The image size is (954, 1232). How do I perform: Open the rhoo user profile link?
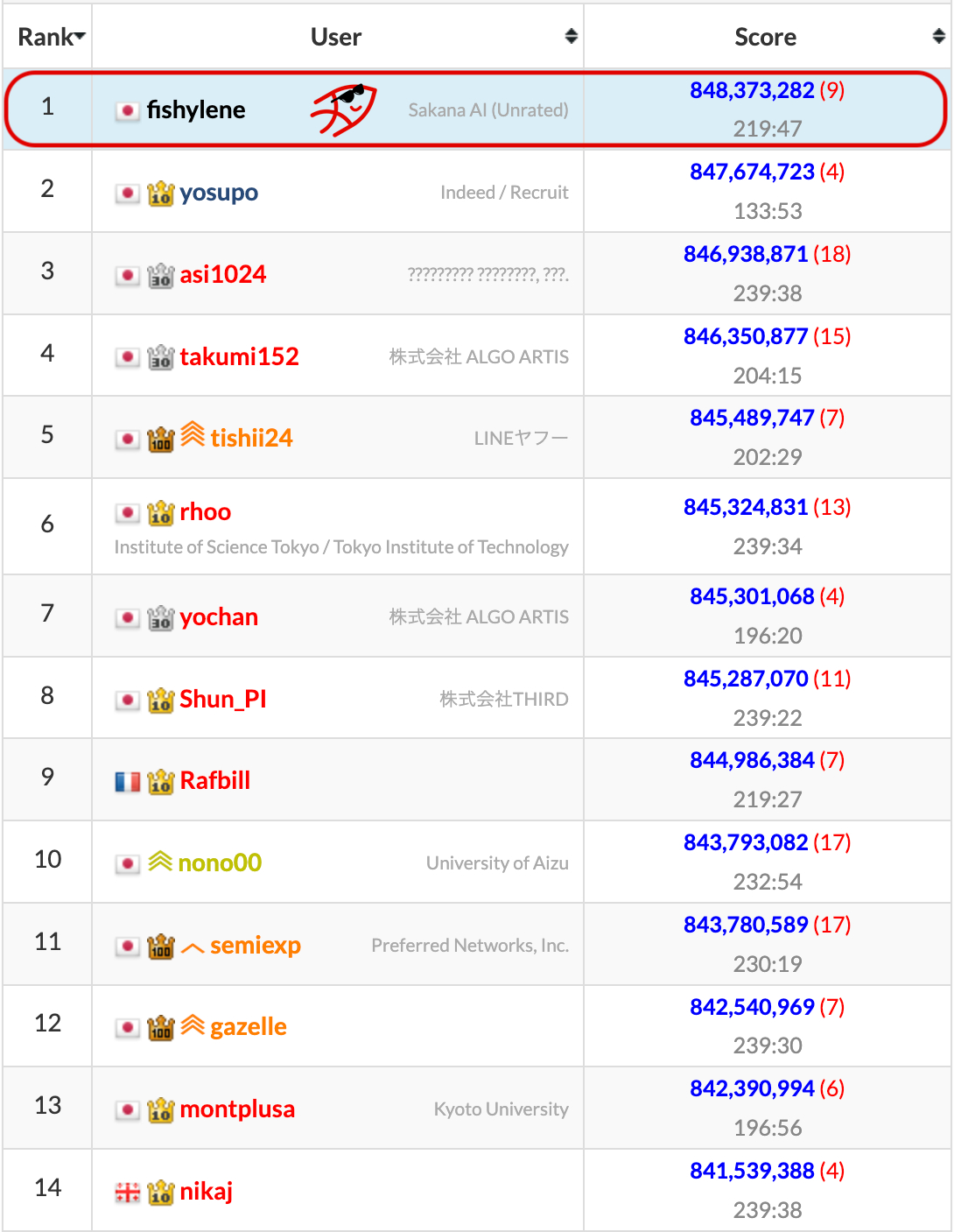click(x=205, y=512)
